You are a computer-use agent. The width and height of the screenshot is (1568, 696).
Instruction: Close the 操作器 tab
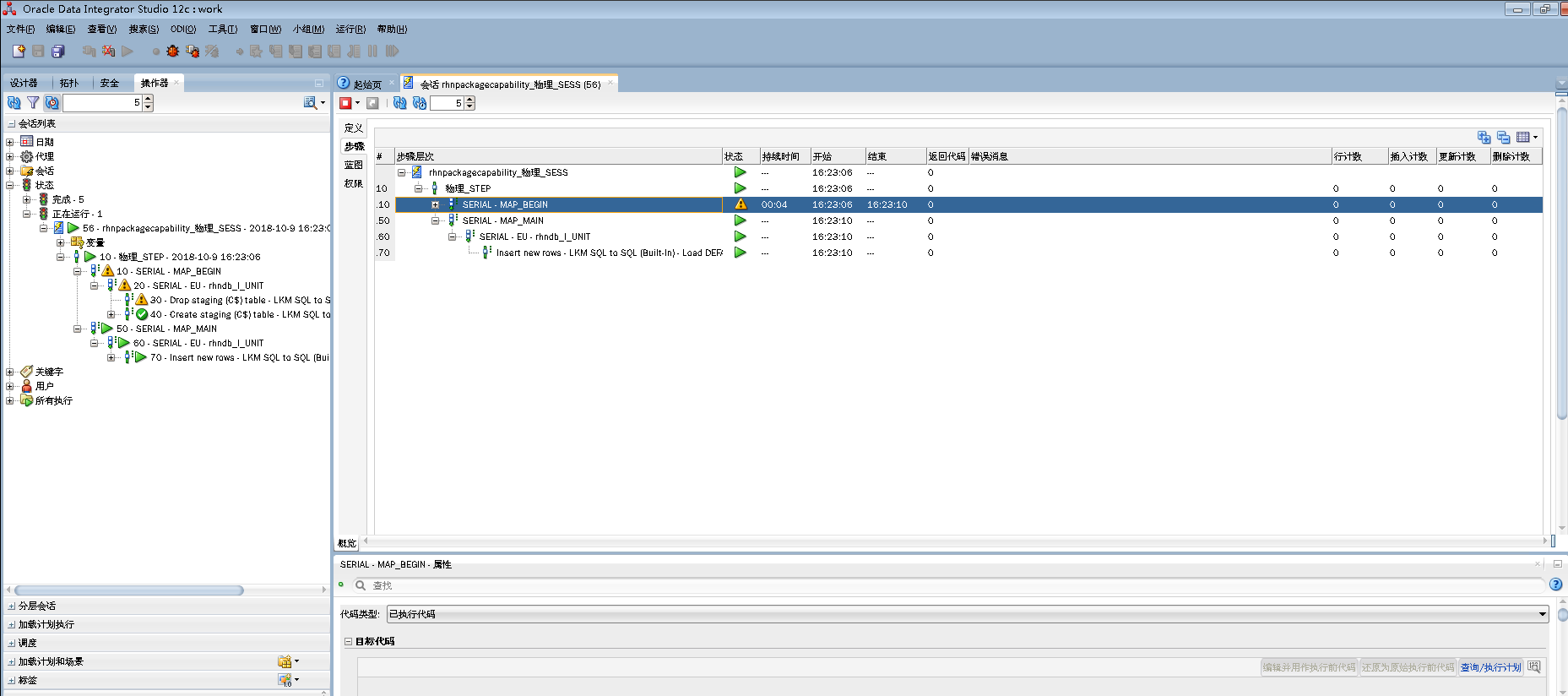[x=176, y=83]
